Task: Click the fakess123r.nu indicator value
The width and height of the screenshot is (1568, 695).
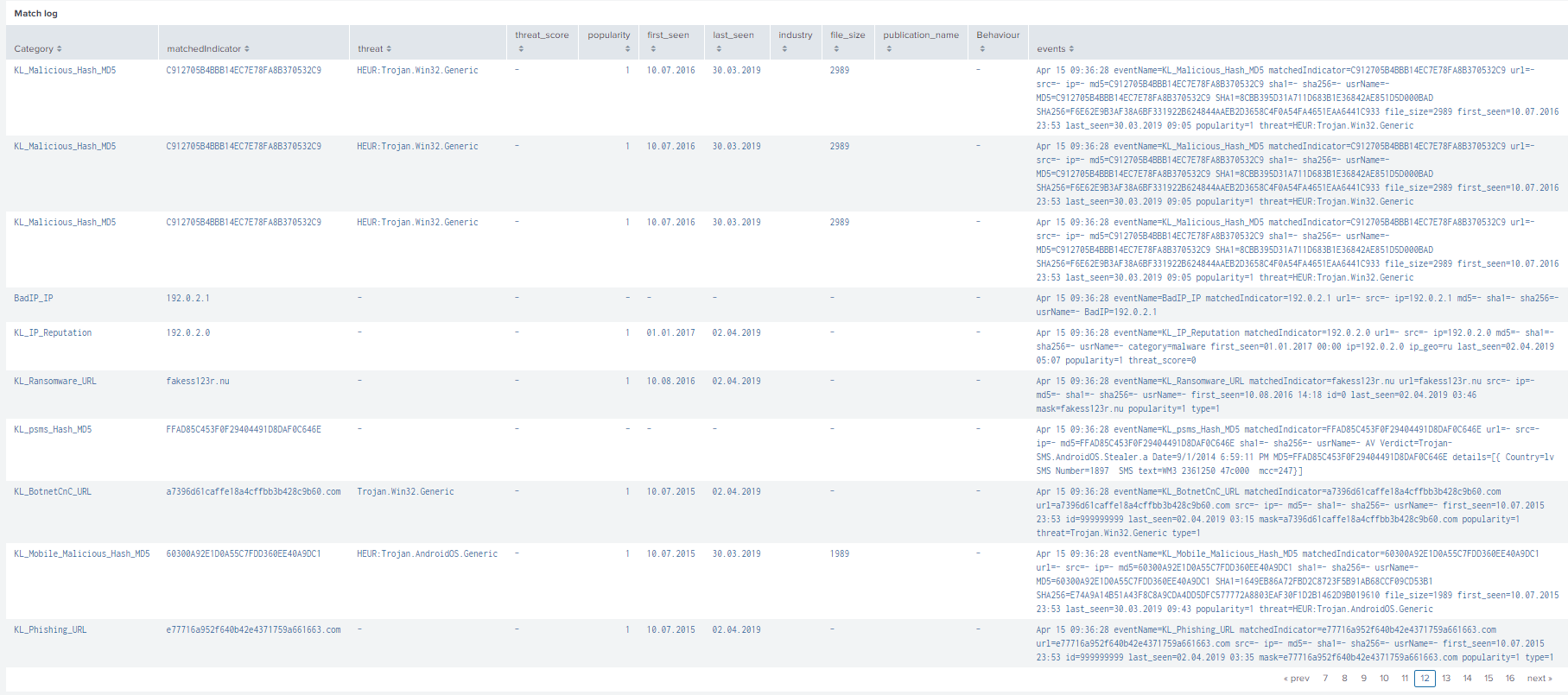Action: [x=198, y=382]
